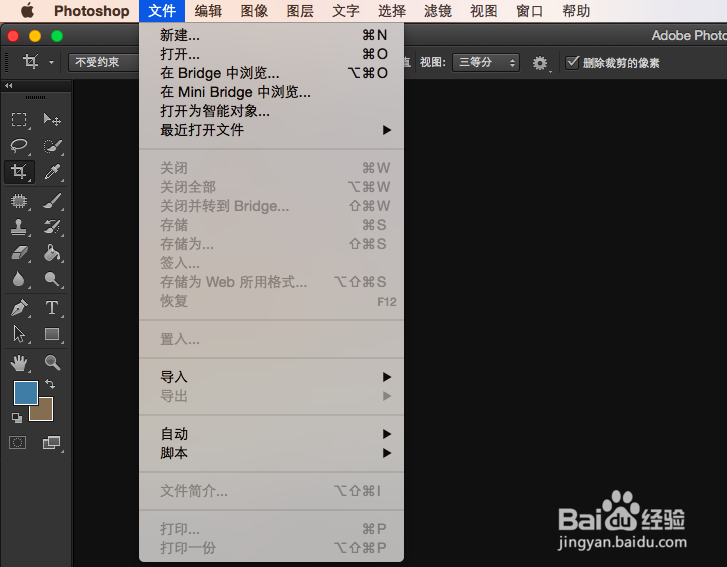Select the Horizontal Type tool
The image size is (727, 567).
click(x=52, y=308)
